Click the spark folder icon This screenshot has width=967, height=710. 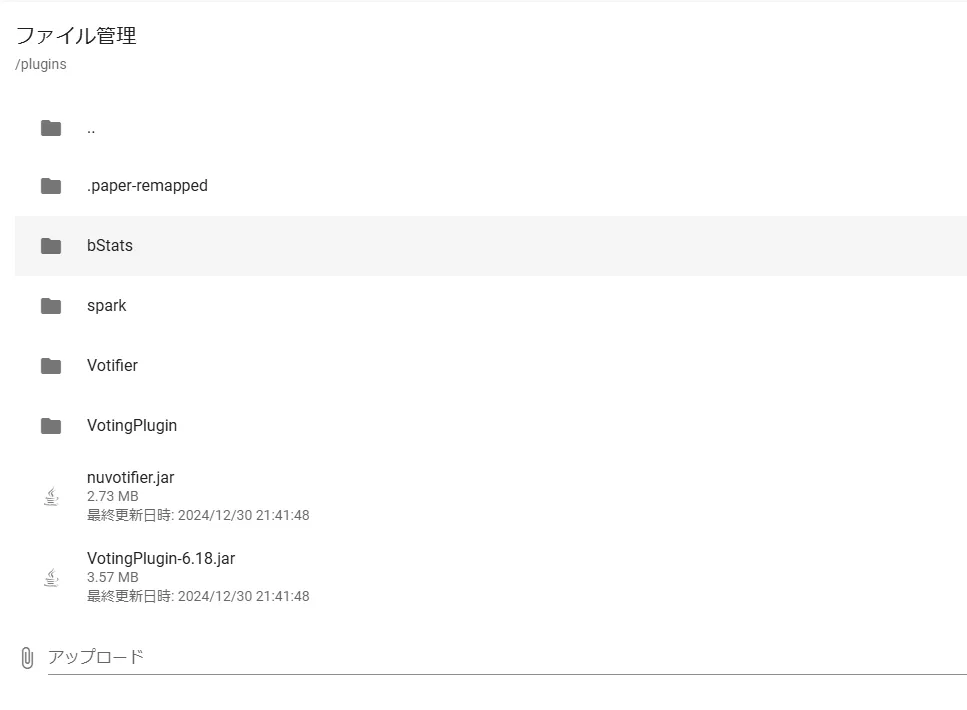[51, 306]
